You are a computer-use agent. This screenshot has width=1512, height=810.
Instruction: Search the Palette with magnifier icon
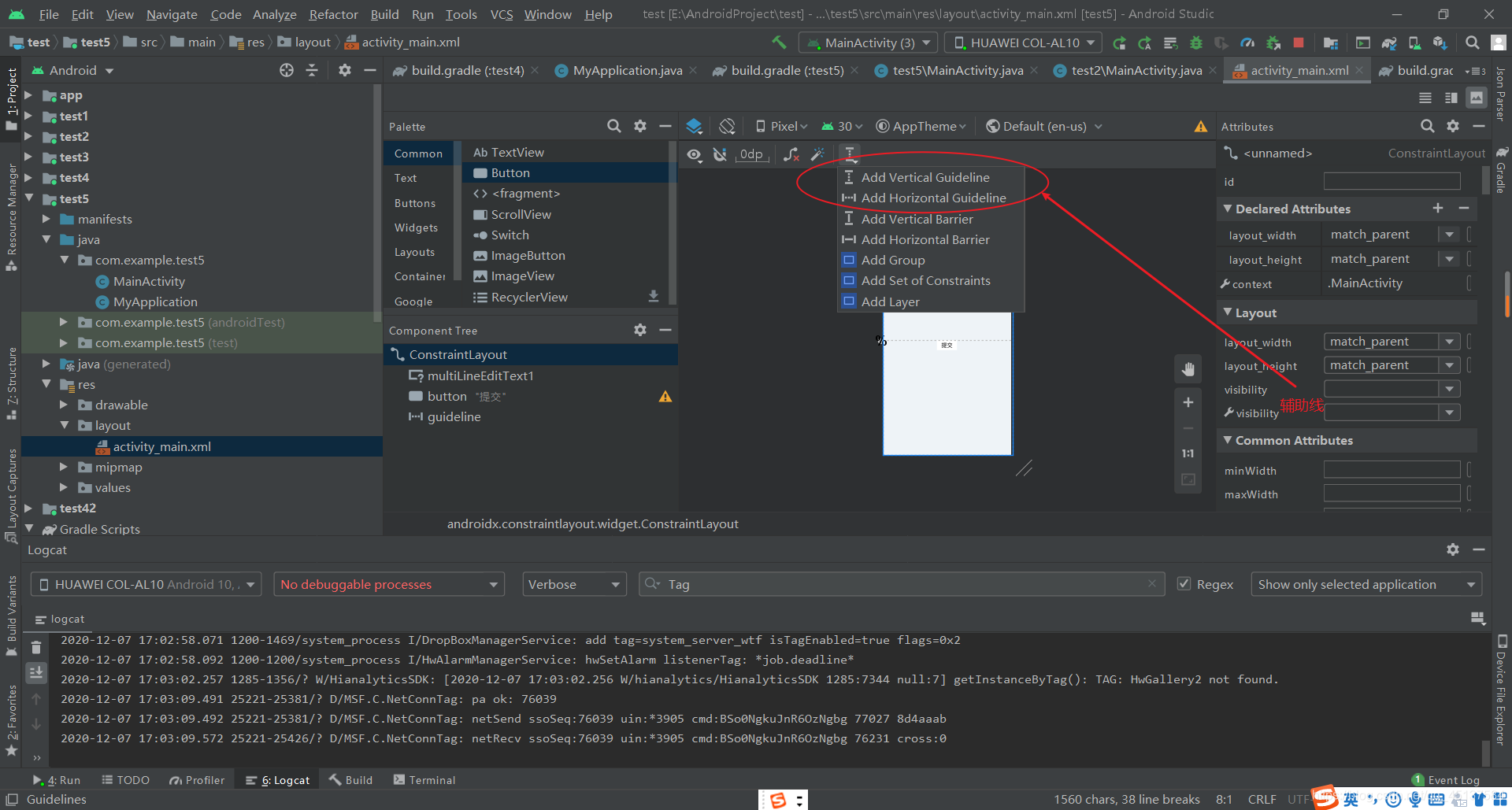(614, 126)
